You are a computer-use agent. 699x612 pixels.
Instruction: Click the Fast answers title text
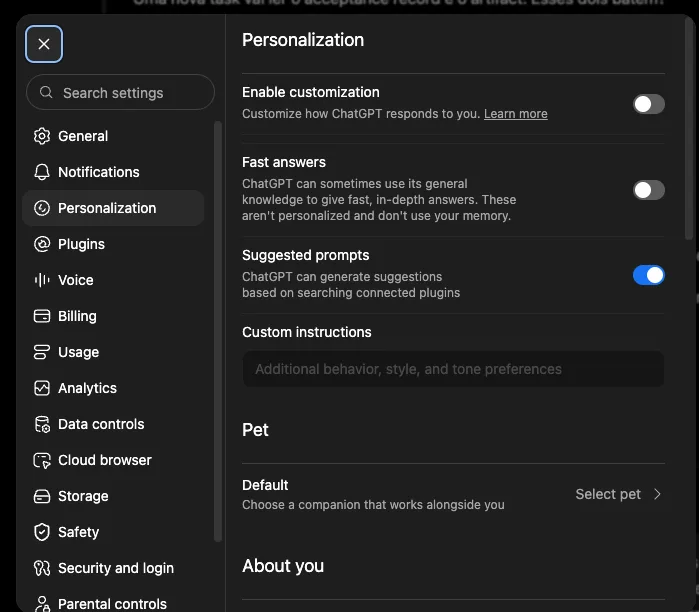tap(284, 162)
